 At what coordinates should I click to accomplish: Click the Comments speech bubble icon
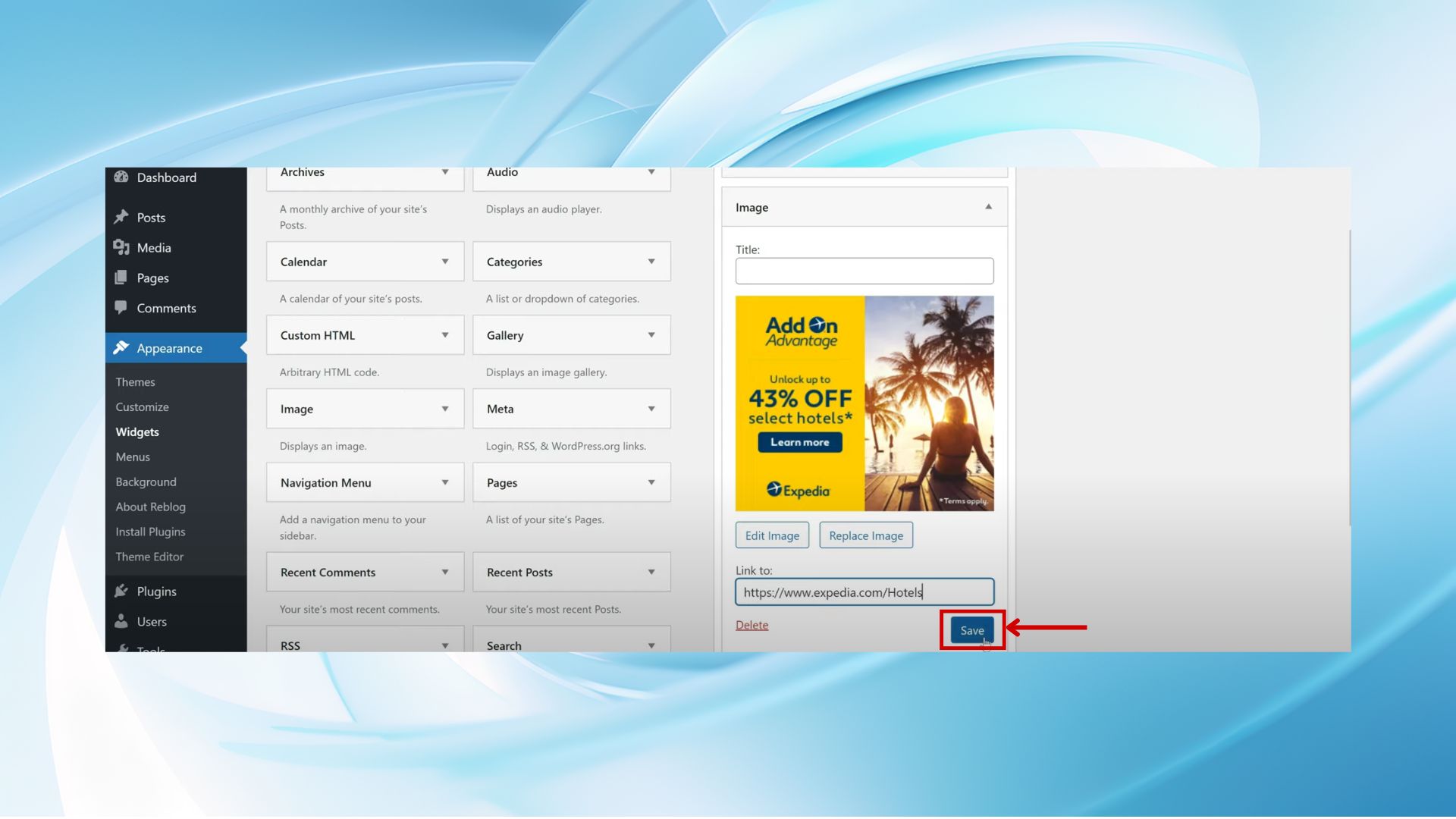[121, 307]
